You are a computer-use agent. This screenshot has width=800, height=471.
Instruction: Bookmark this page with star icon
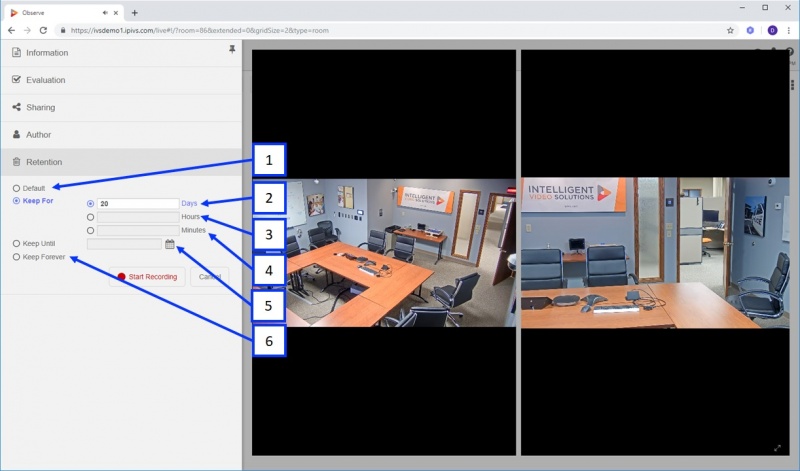pyautogui.click(x=730, y=31)
